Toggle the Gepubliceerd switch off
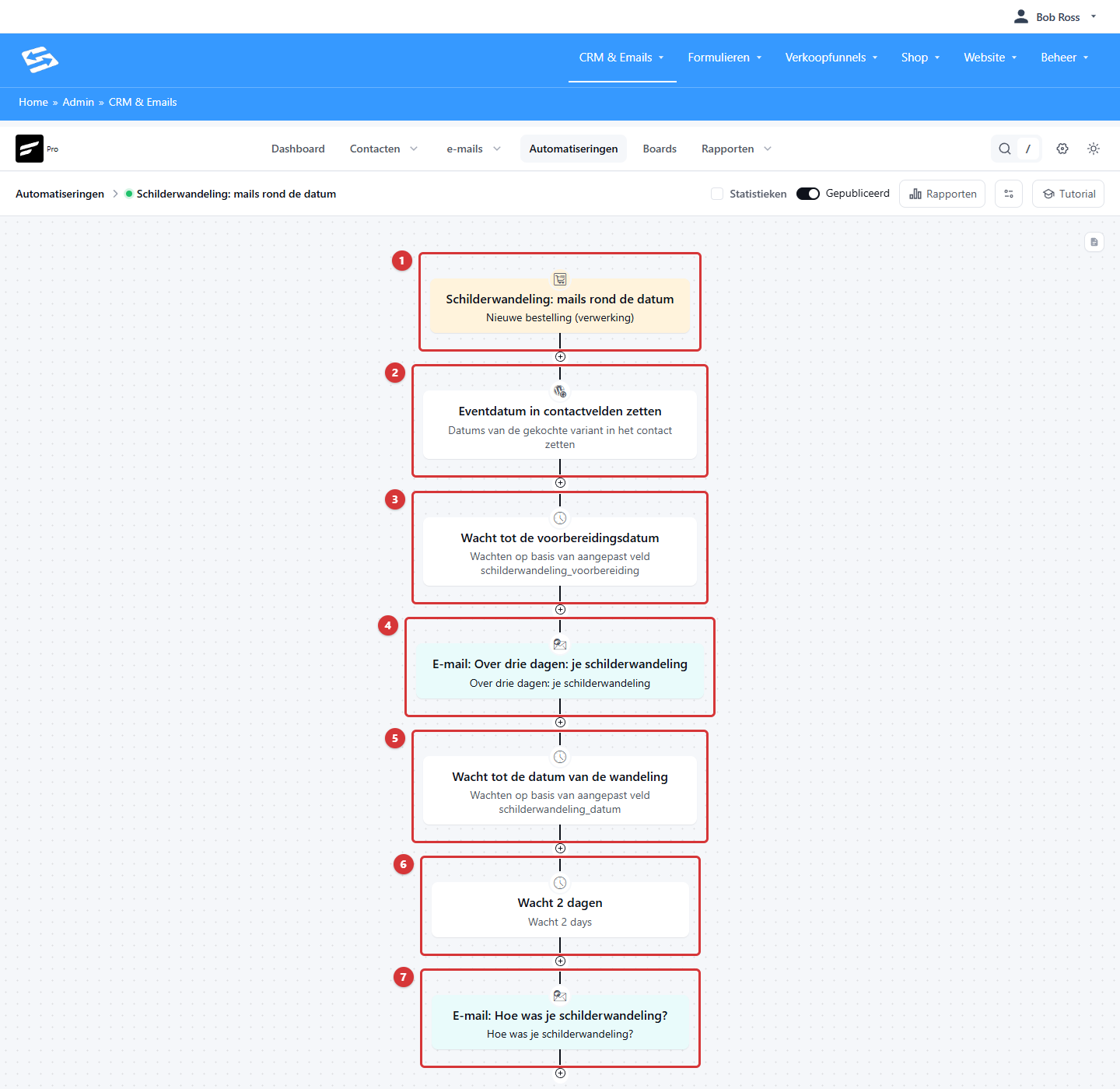 [x=808, y=194]
